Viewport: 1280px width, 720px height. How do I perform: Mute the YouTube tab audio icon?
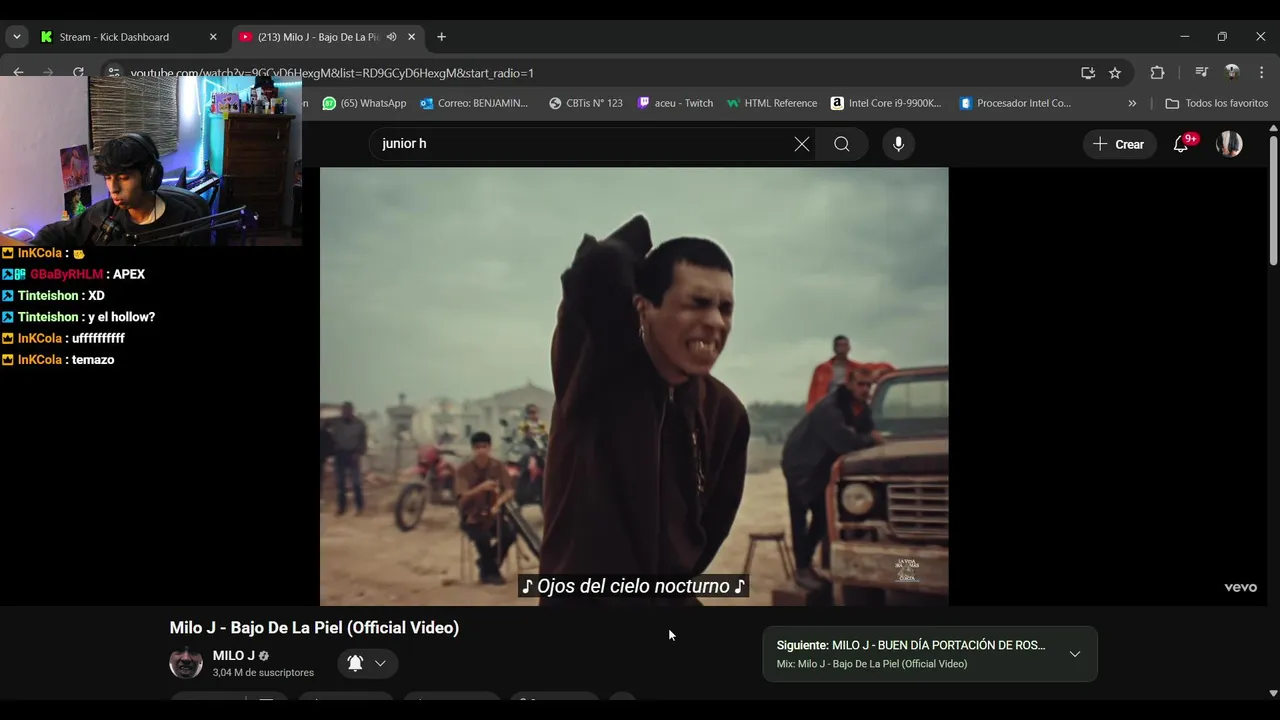[392, 37]
